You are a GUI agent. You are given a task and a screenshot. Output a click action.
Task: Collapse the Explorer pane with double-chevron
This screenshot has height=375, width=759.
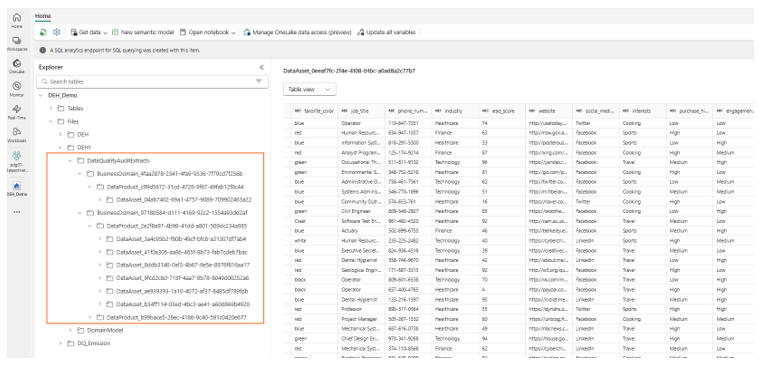click(x=261, y=67)
